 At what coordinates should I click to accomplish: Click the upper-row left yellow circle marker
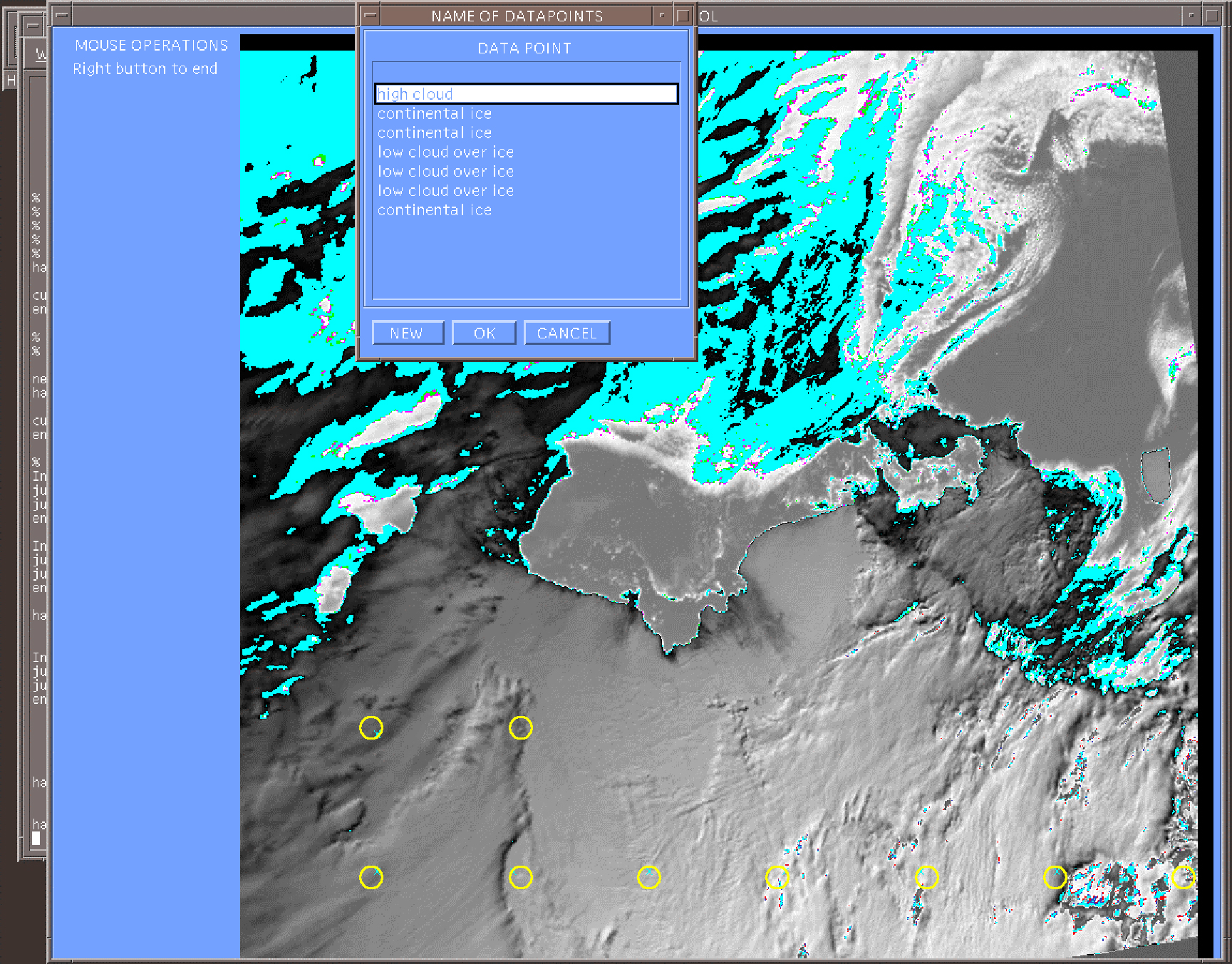click(371, 727)
